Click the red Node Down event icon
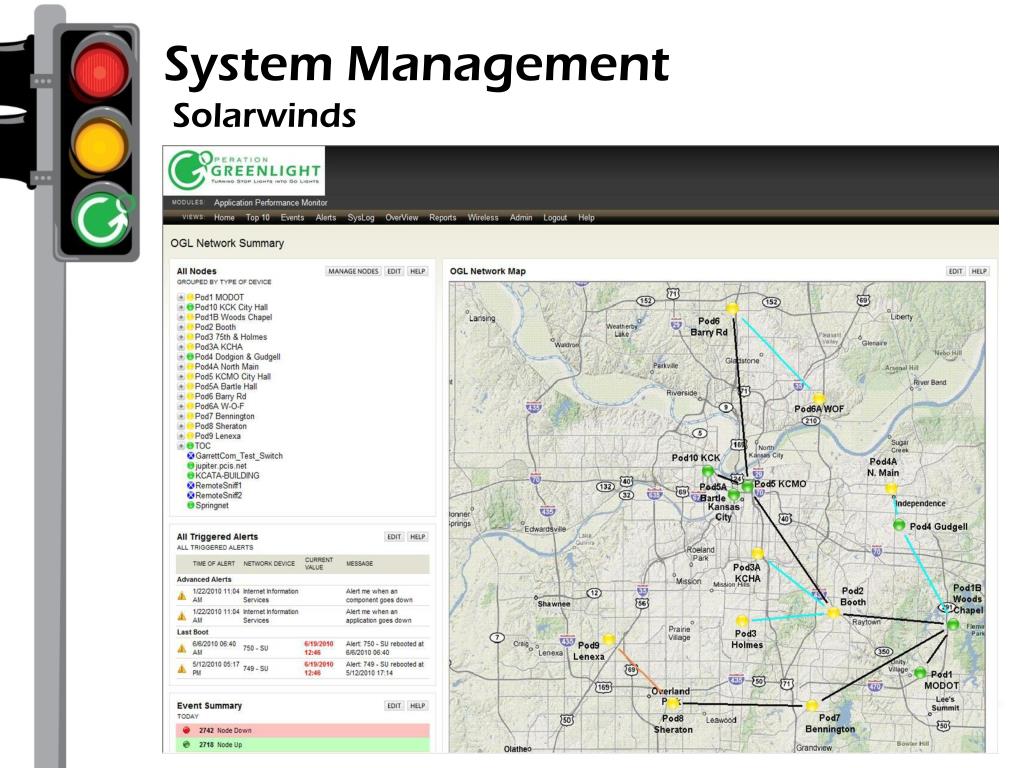Screen dimensions: 1024x768 (186, 730)
